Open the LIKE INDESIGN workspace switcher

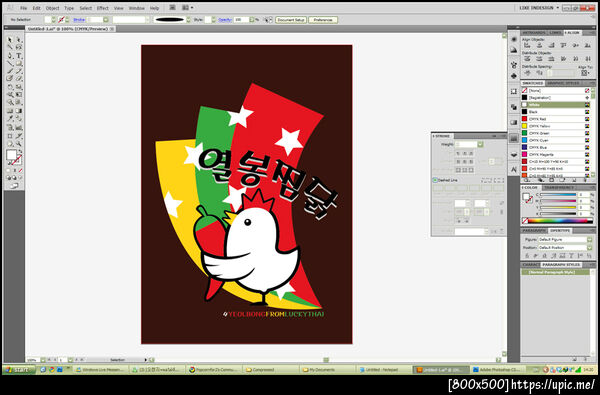(539, 8)
